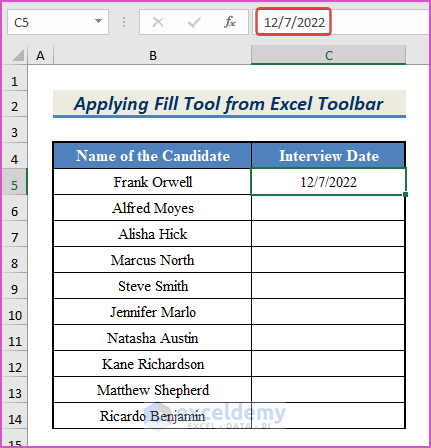This screenshot has width=431, height=448.
Task: Click the Name Box showing C5
Action: click(x=58, y=22)
